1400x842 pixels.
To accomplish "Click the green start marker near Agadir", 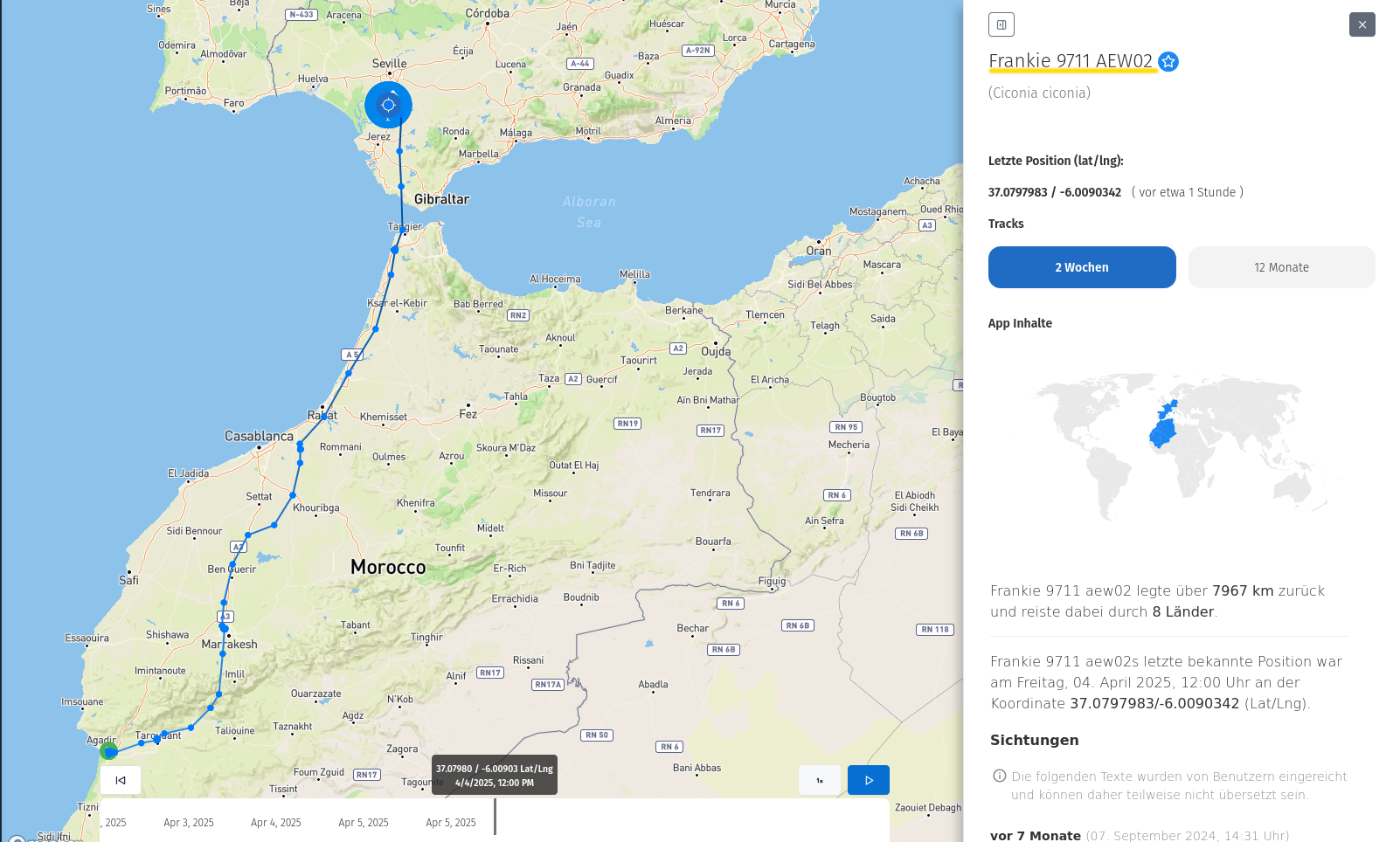I will 109,751.
